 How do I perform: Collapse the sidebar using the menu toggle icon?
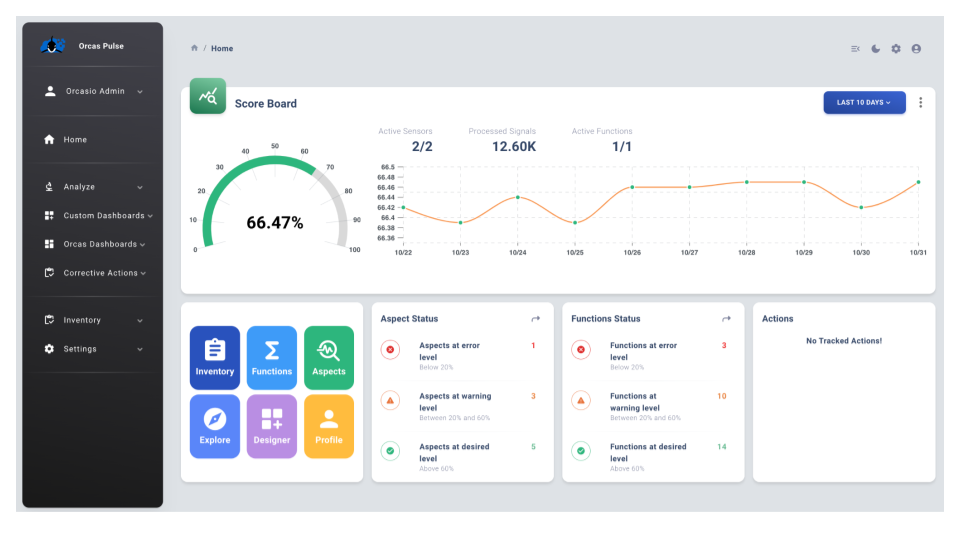[x=855, y=49]
